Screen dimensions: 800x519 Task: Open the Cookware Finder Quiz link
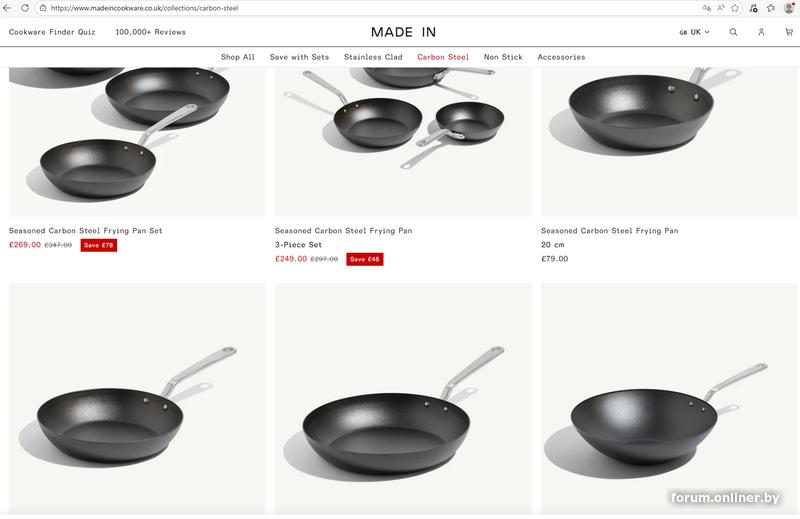[52, 32]
